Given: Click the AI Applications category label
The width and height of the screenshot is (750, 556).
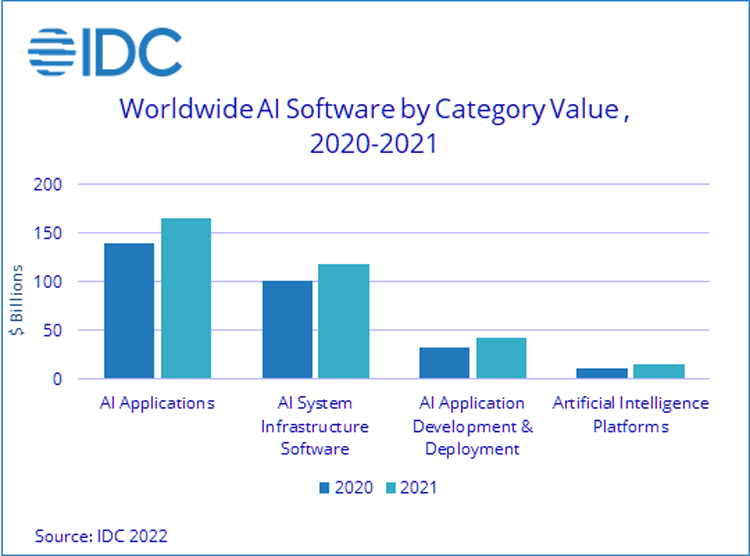Looking at the screenshot, I should click(x=157, y=403).
